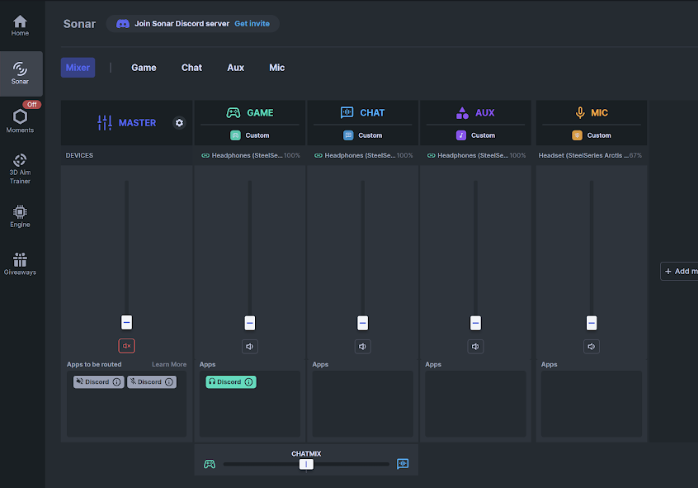This screenshot has width=698, height=488.
Task: Click the Add button at right edge
Action: click(x=679, y=271)
